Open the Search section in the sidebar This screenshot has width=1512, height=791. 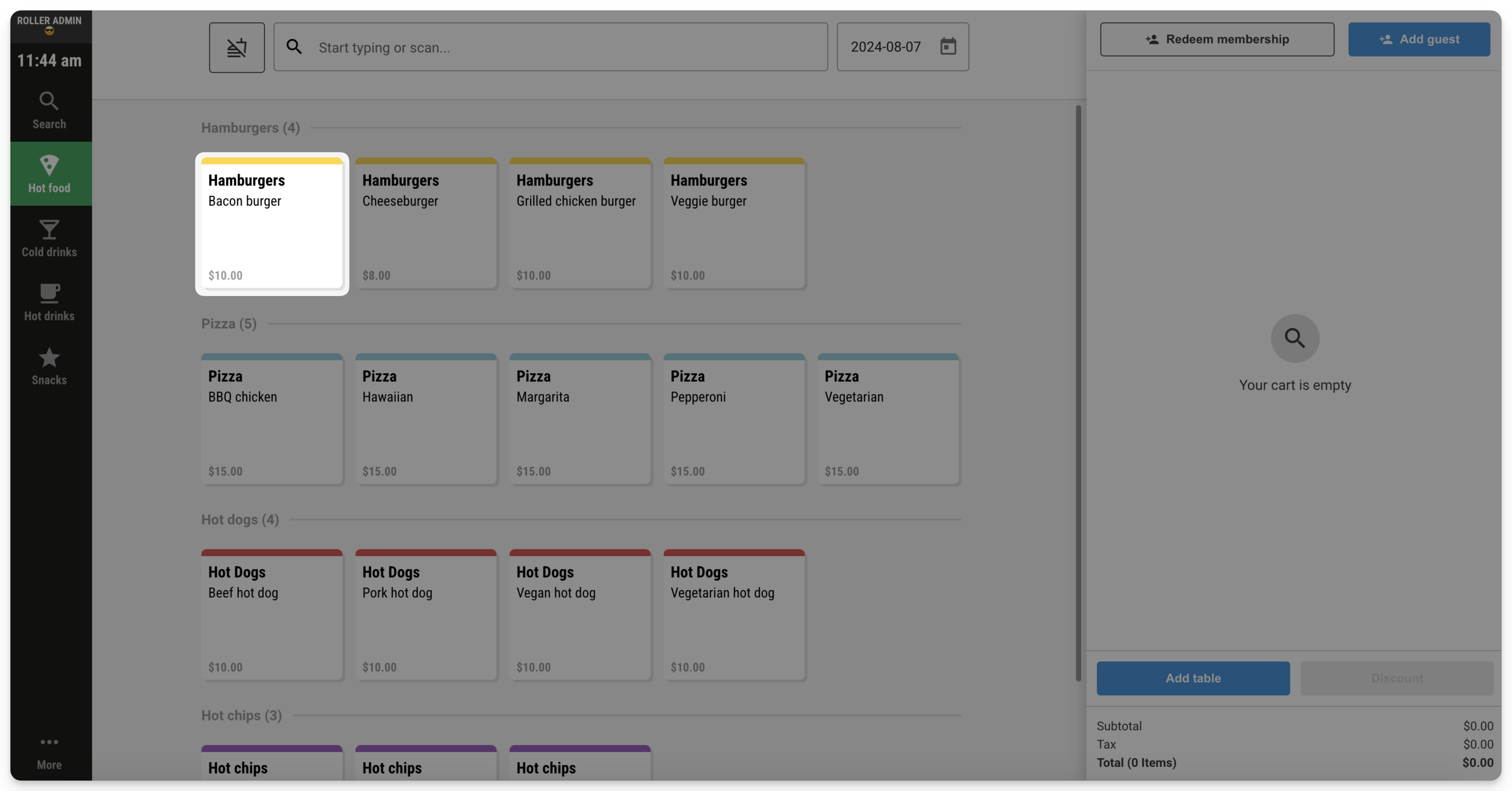coord(49,110)
